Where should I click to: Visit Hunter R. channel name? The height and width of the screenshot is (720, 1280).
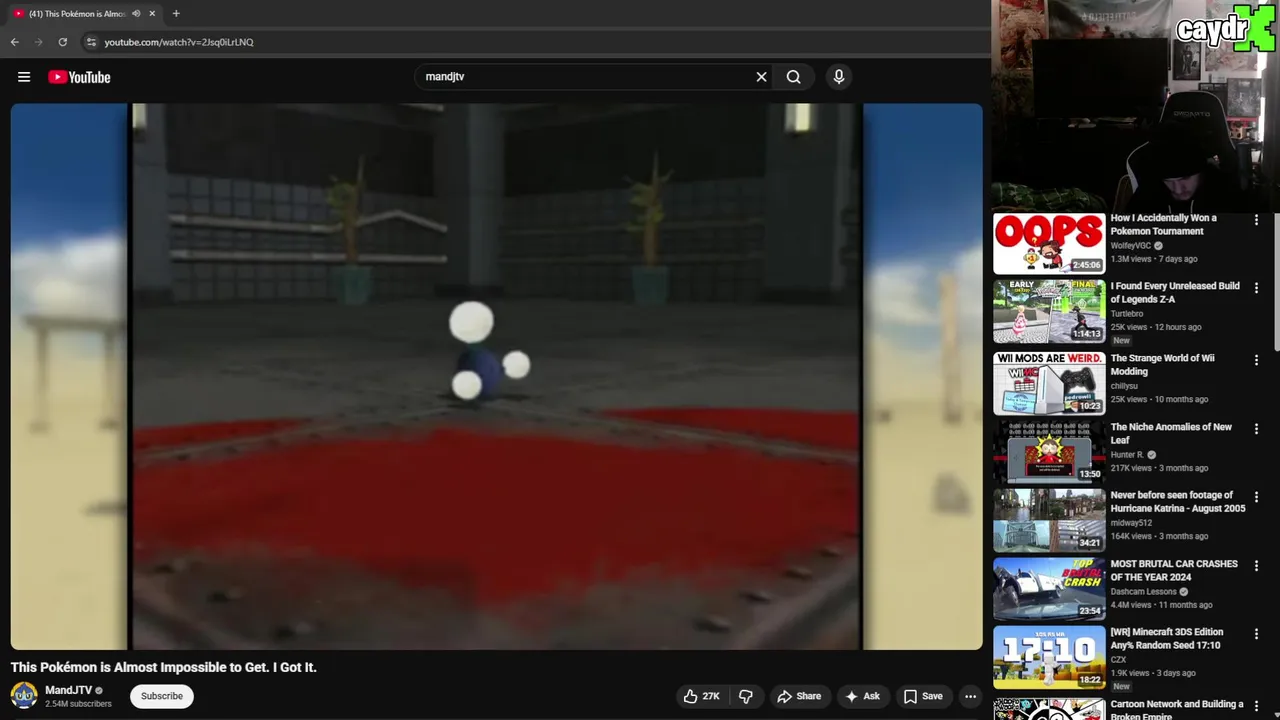click(x=1127, y=455)
